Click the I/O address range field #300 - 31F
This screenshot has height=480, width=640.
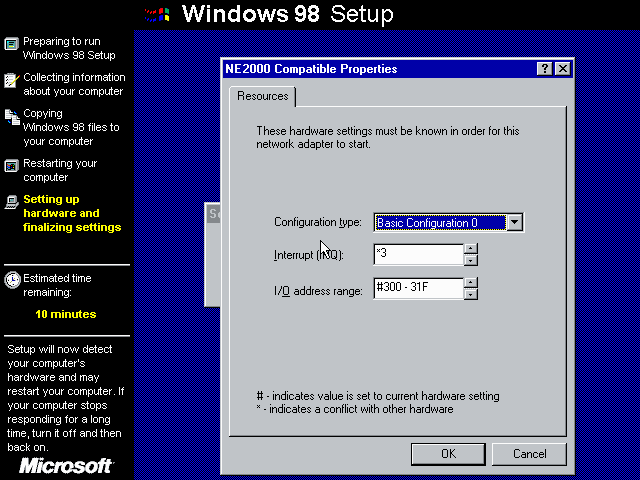coord(419,288)
